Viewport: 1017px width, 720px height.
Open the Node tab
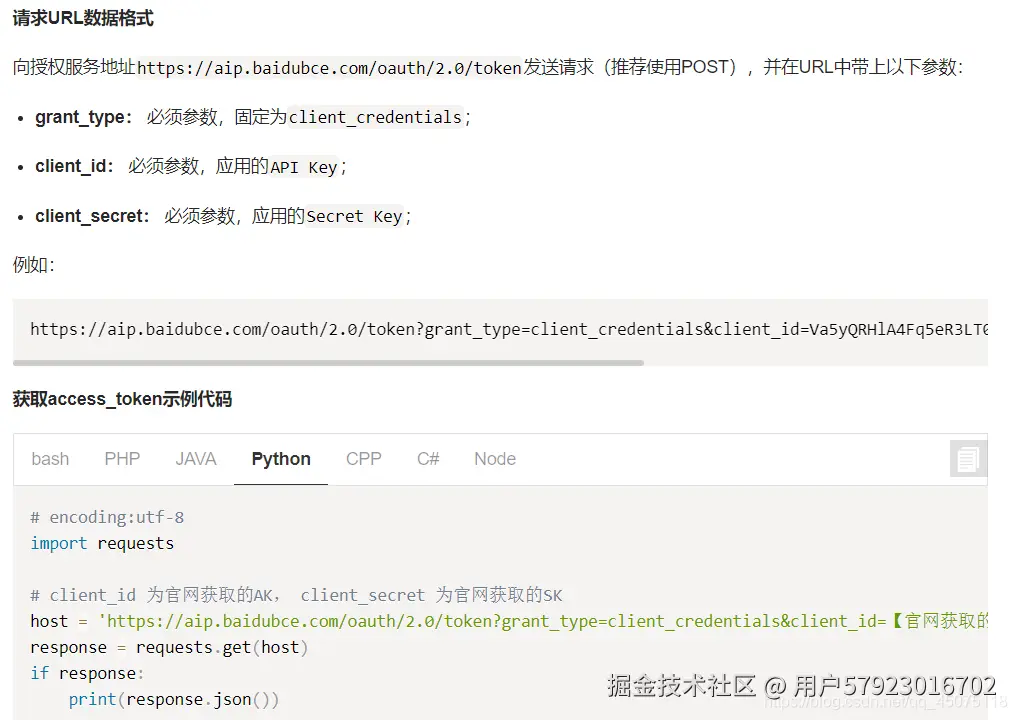tap(495, 459)
